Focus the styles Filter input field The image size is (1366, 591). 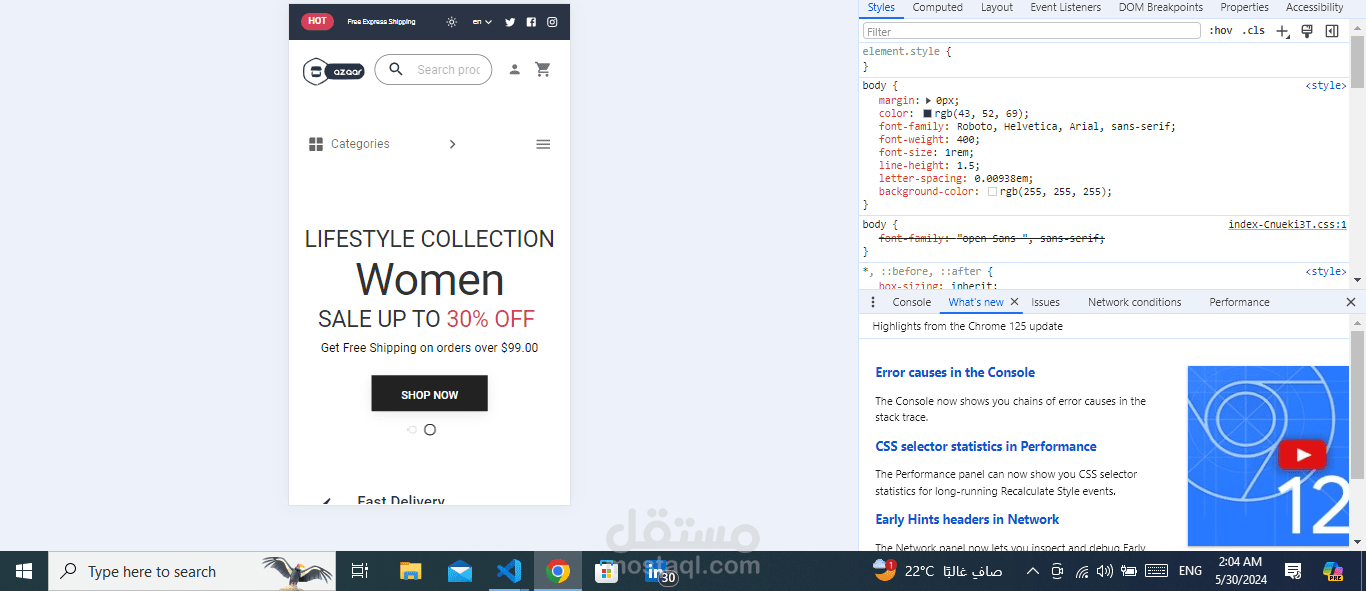[1031, 31]
